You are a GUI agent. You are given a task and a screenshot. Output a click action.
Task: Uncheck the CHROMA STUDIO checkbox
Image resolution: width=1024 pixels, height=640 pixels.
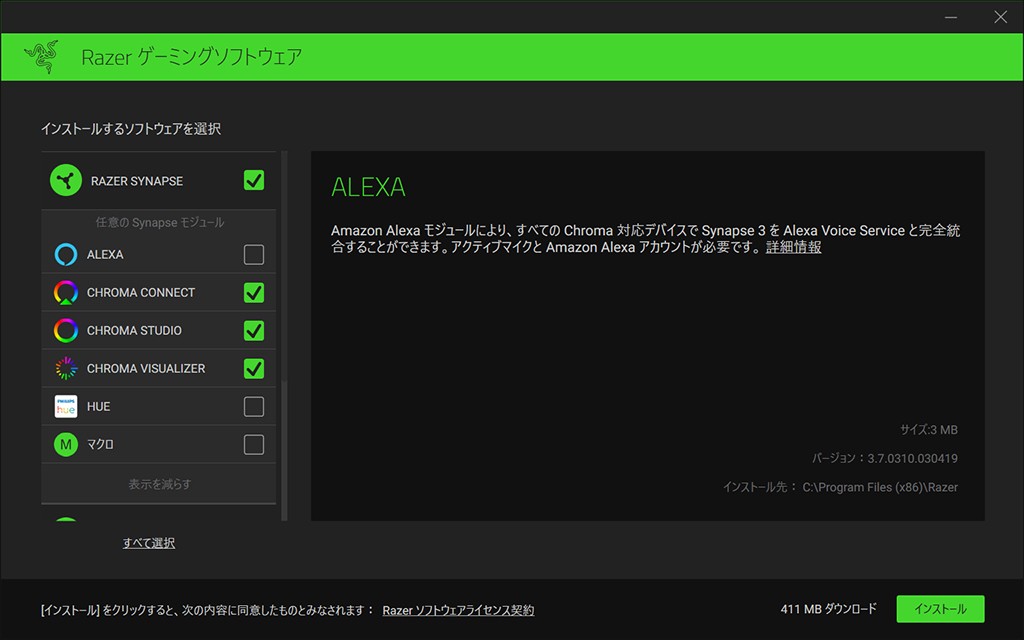(x=254, y=330)
